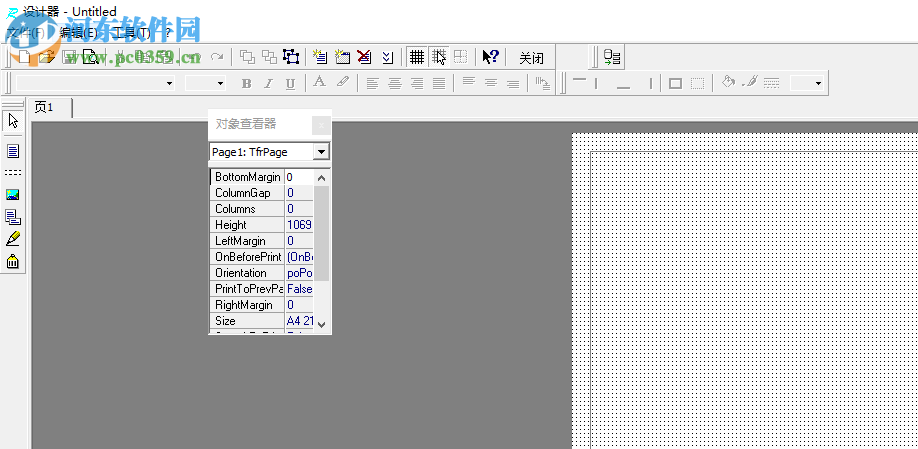Click the select all objects icon
Screen dimensions: 918x449
291,57
